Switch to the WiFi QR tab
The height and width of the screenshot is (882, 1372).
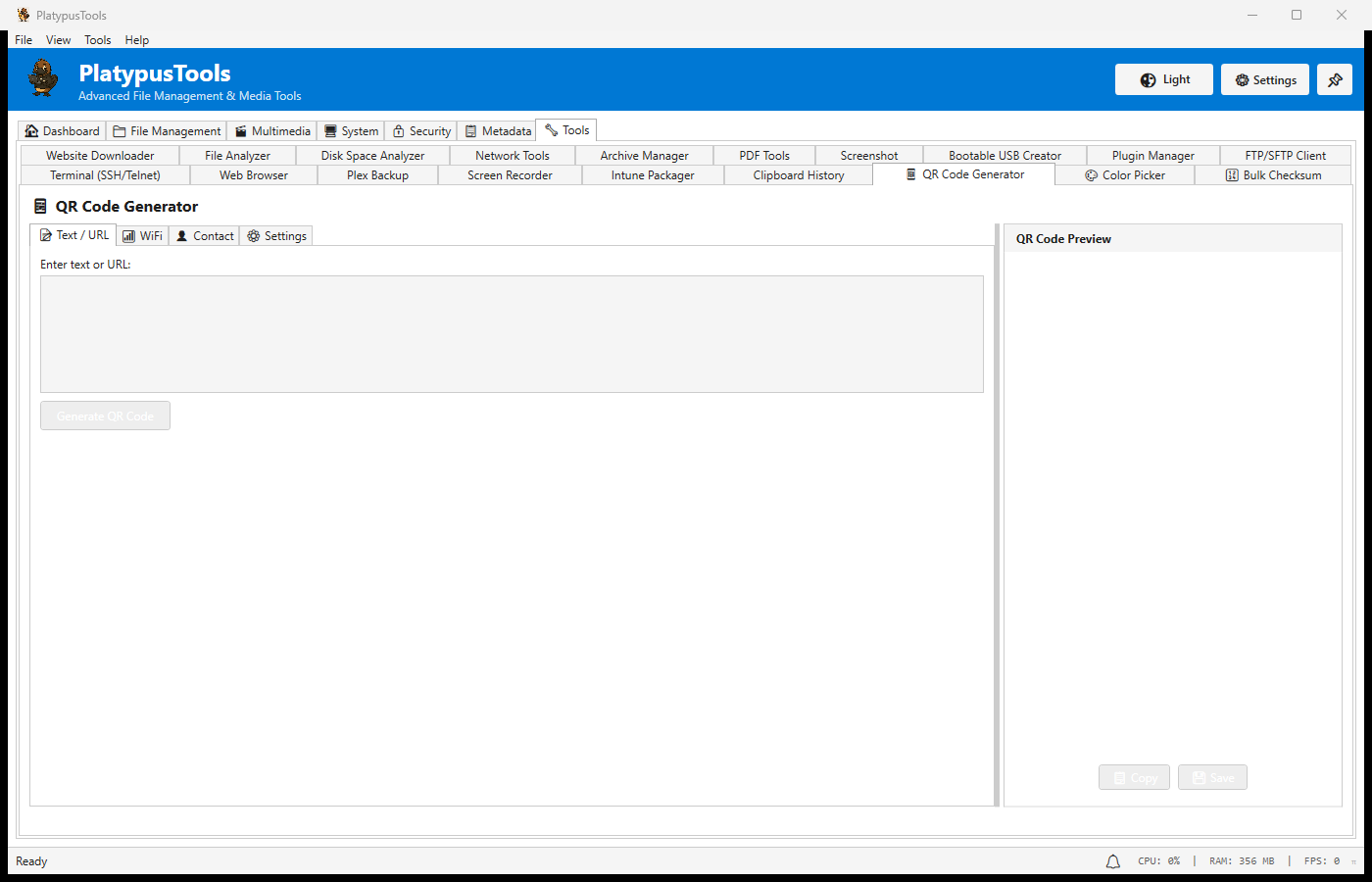pyautogui.click(x=142, y=236)
